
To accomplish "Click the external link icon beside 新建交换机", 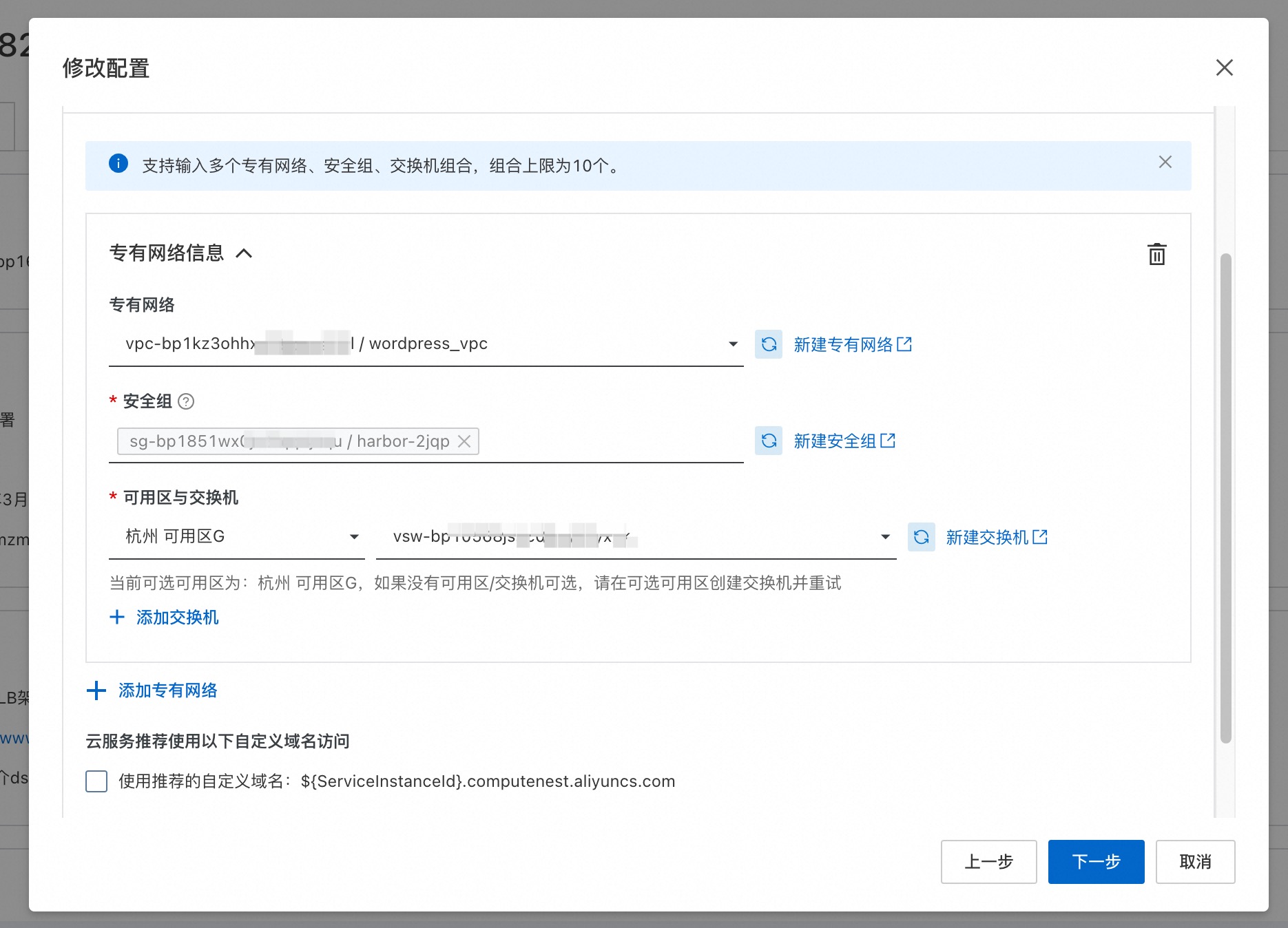I will pyautogui.click(x=1040, y=536).
